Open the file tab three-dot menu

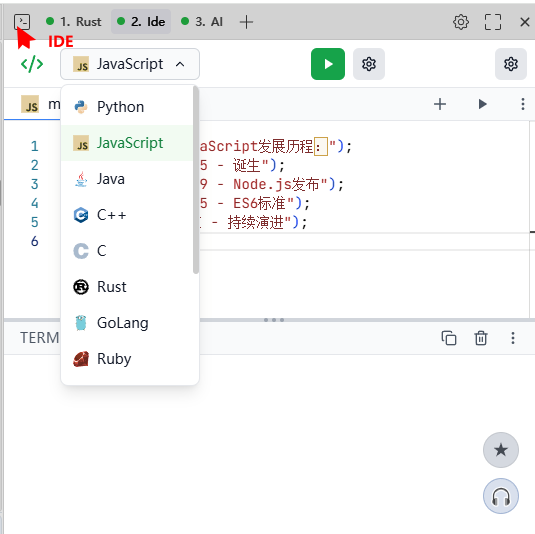tap(522, 104)
